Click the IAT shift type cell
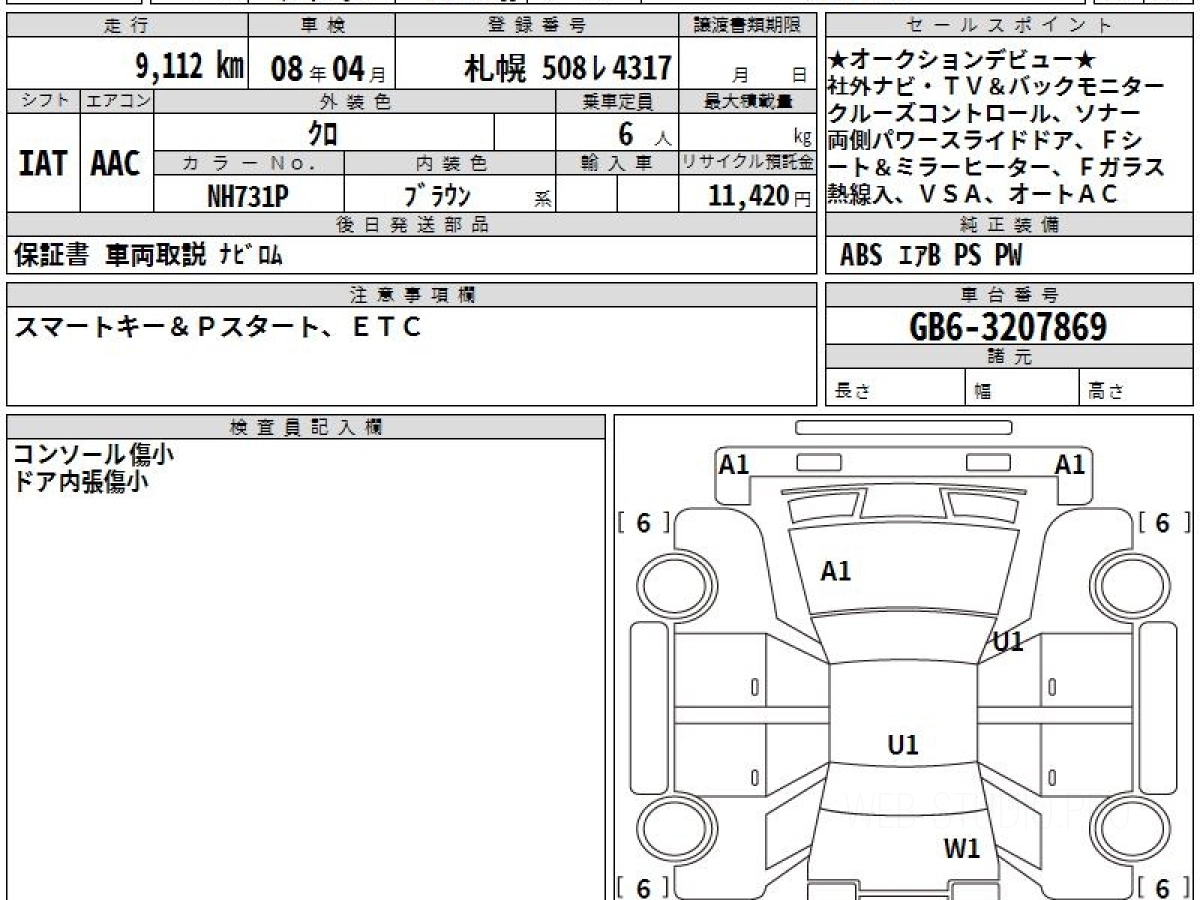 pos(42,163)
